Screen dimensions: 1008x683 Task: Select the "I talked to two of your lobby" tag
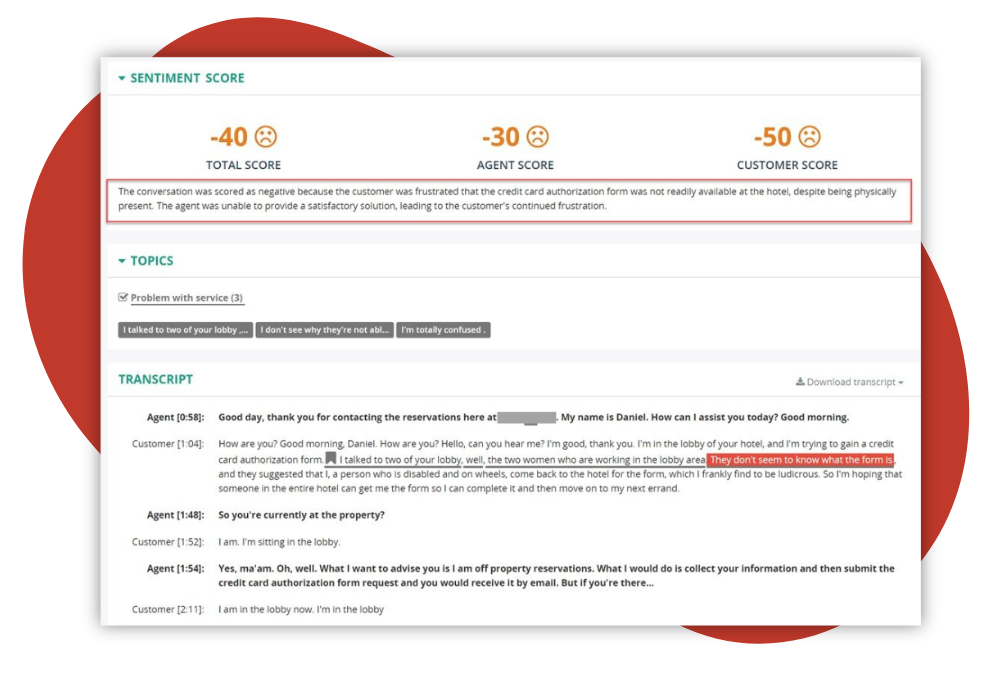185,330
